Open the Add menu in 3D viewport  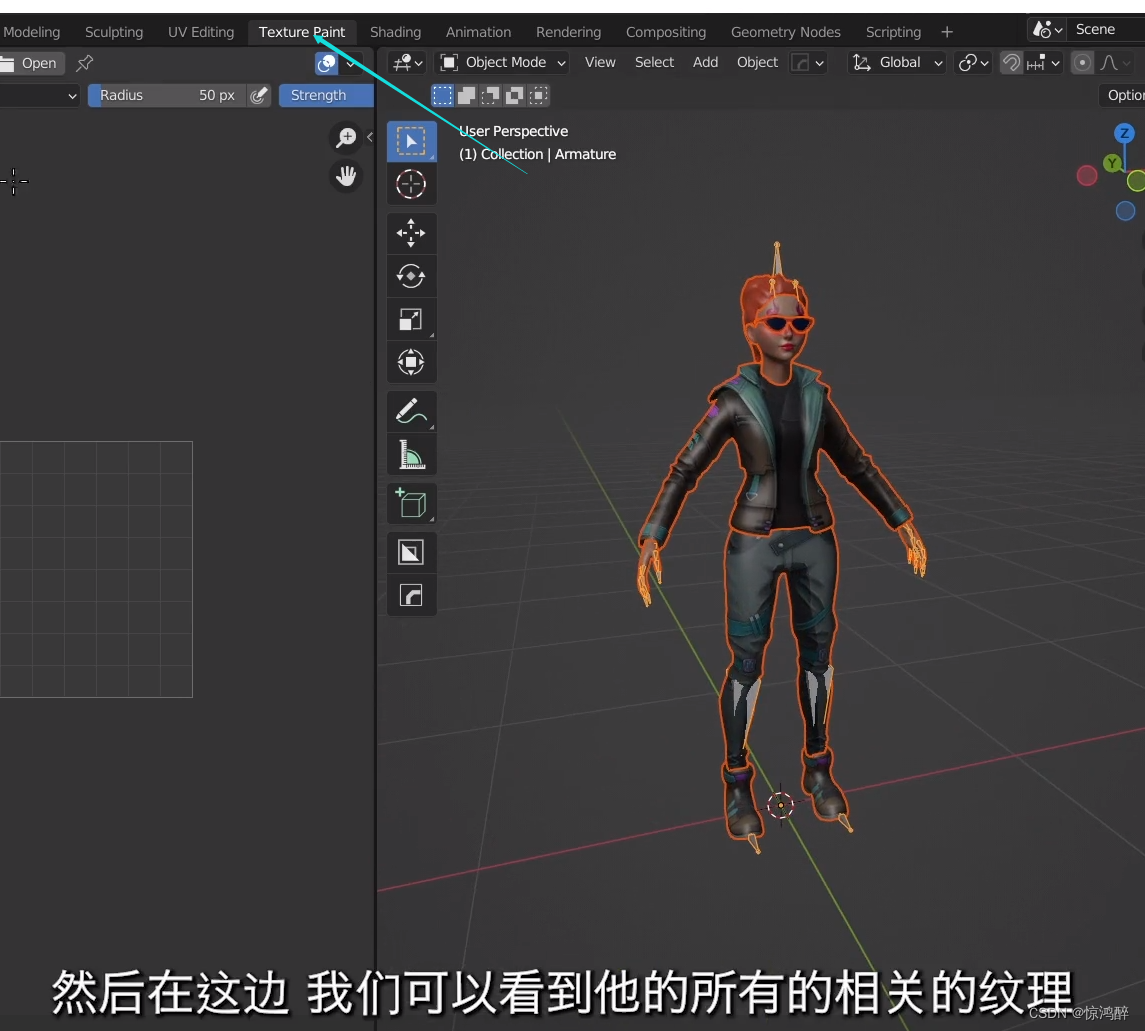point(705,63)
